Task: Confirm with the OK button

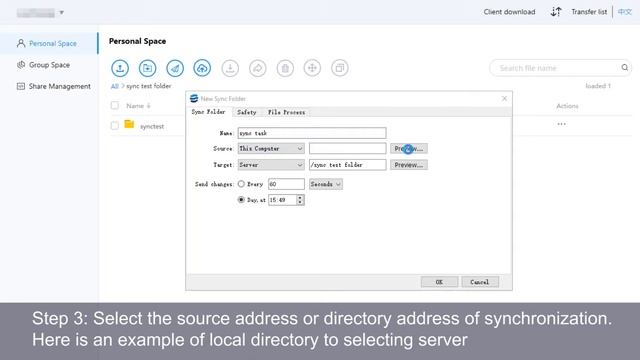Action: click(439, 282)
